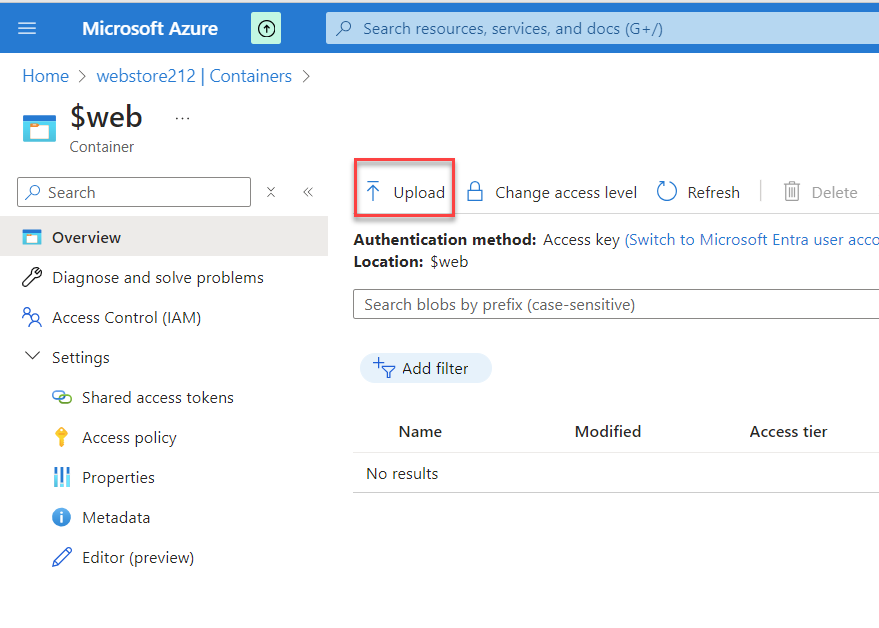Open Access Control (IAM)

point(126,318)
